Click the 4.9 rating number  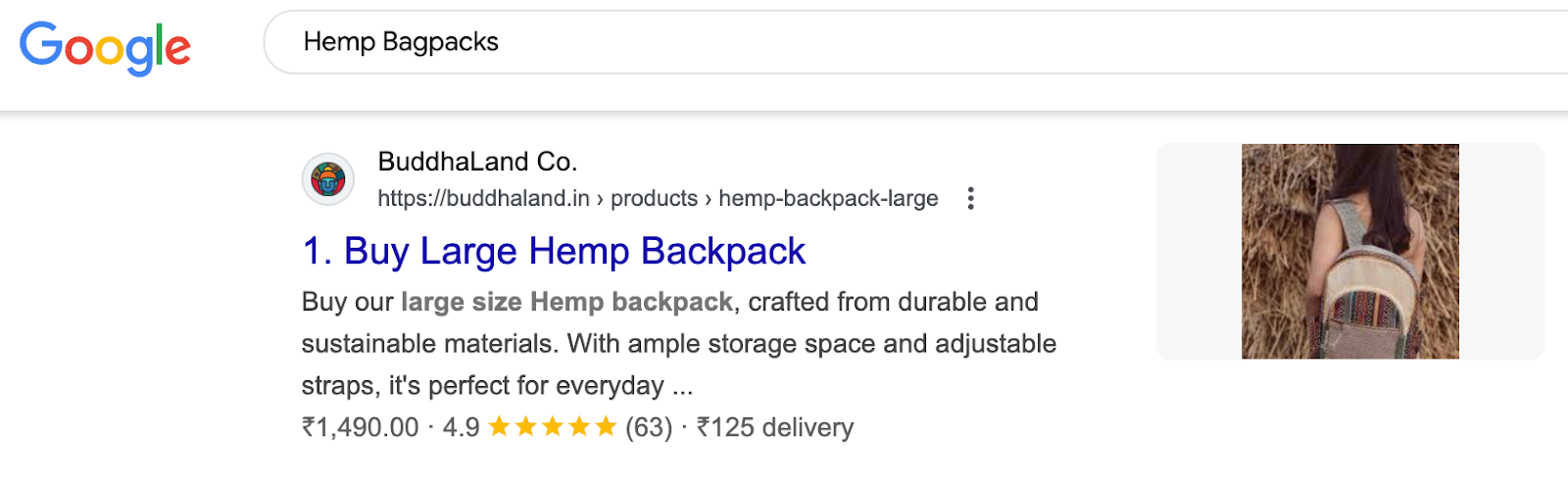[x=461, y=428]
